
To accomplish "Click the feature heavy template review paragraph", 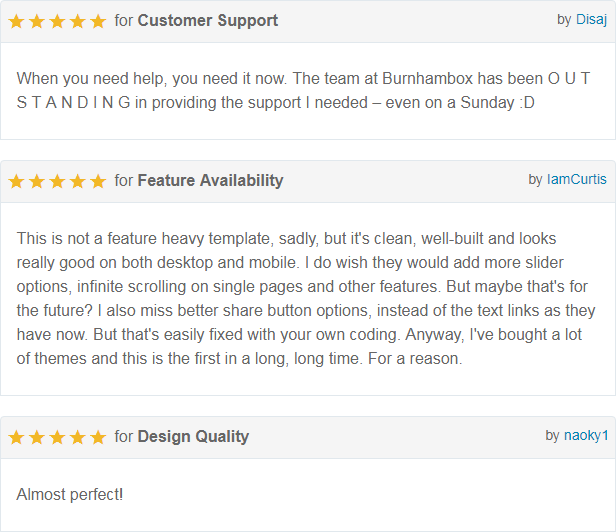I will (x=305, y=299).
